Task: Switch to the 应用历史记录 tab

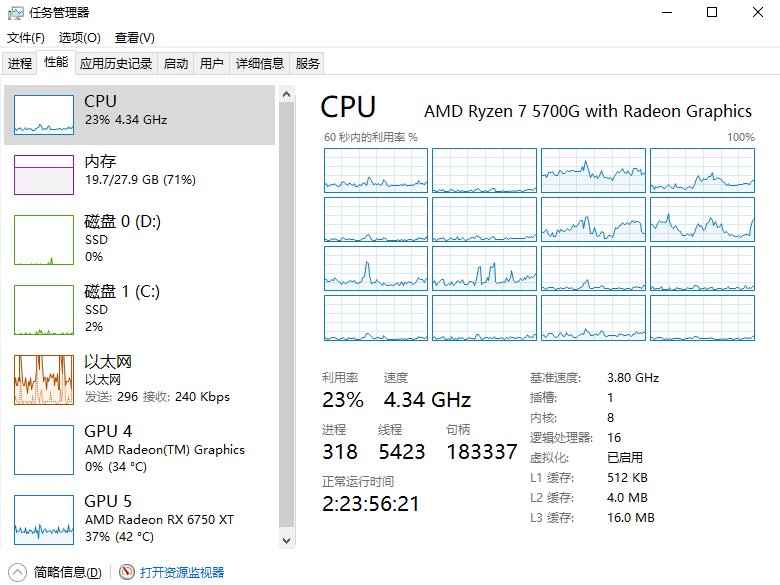Action: coord(116,63)
